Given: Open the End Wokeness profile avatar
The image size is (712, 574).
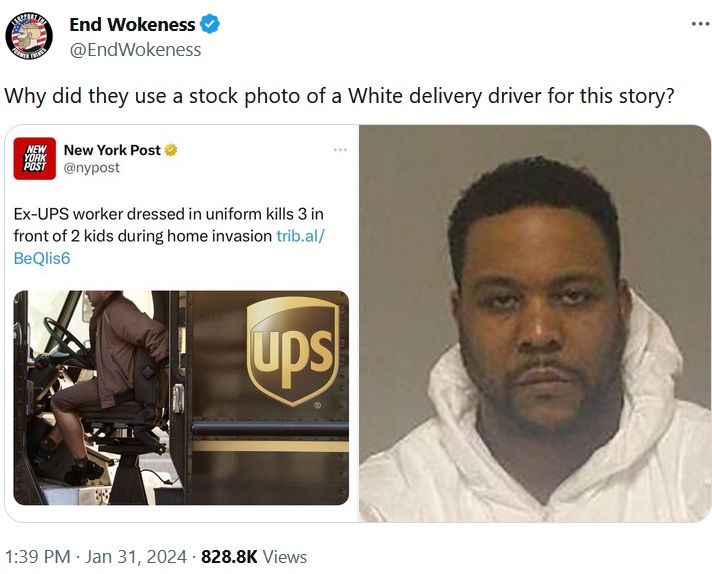Looking at the screenshot, I should point(29,35).
